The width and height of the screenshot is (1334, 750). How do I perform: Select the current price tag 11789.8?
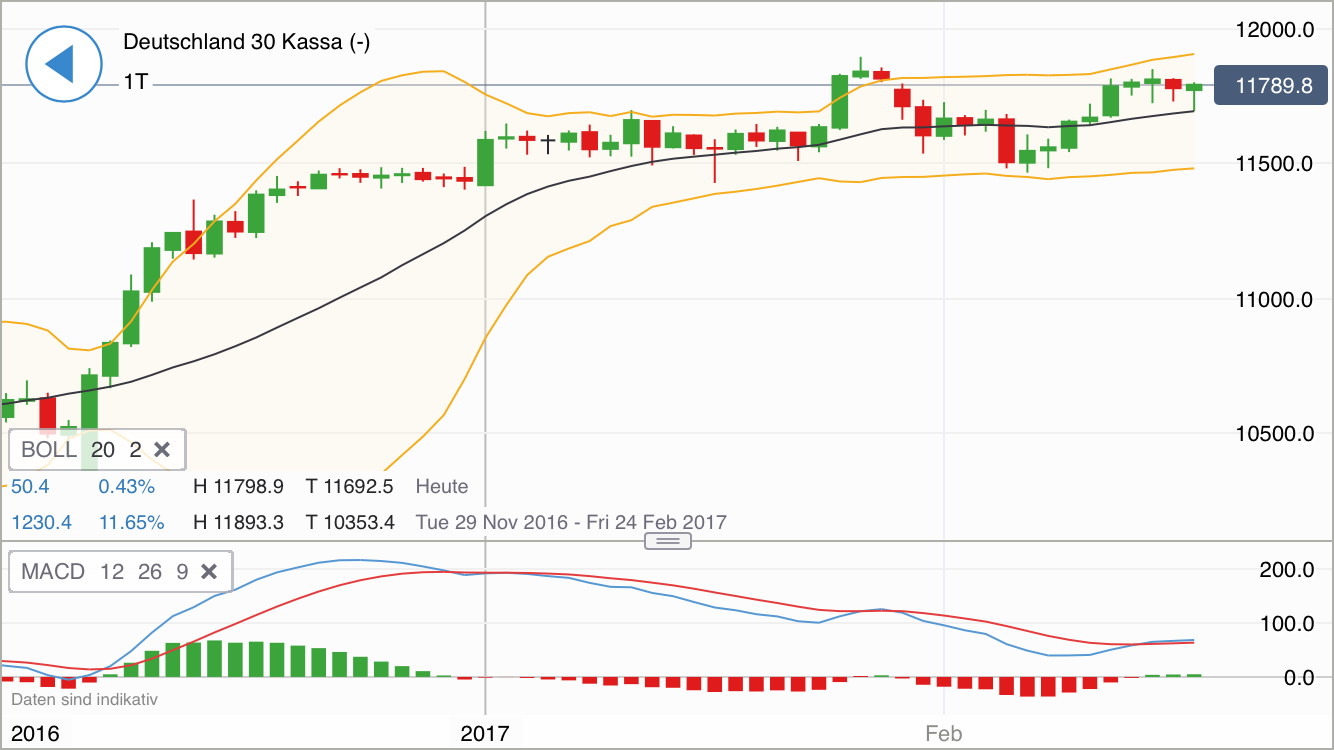(x=1270, y=85)
